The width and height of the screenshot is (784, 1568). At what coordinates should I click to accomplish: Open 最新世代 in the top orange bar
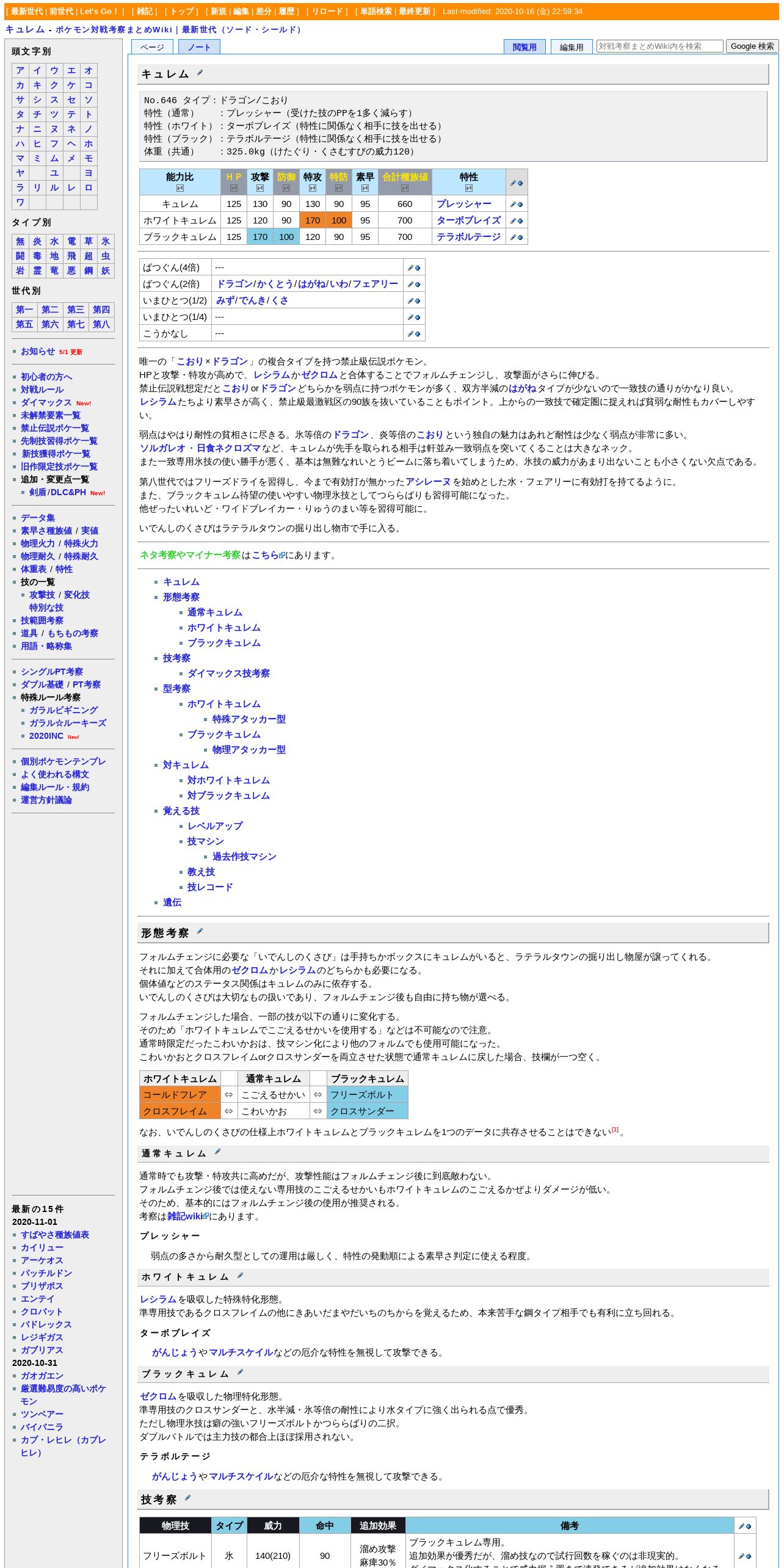click(27, 12)
